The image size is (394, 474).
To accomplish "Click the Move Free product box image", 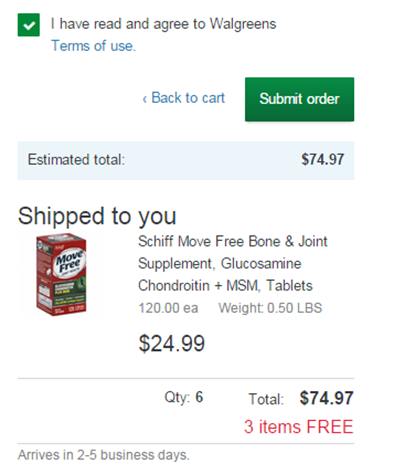I will [x=61, y=275].
